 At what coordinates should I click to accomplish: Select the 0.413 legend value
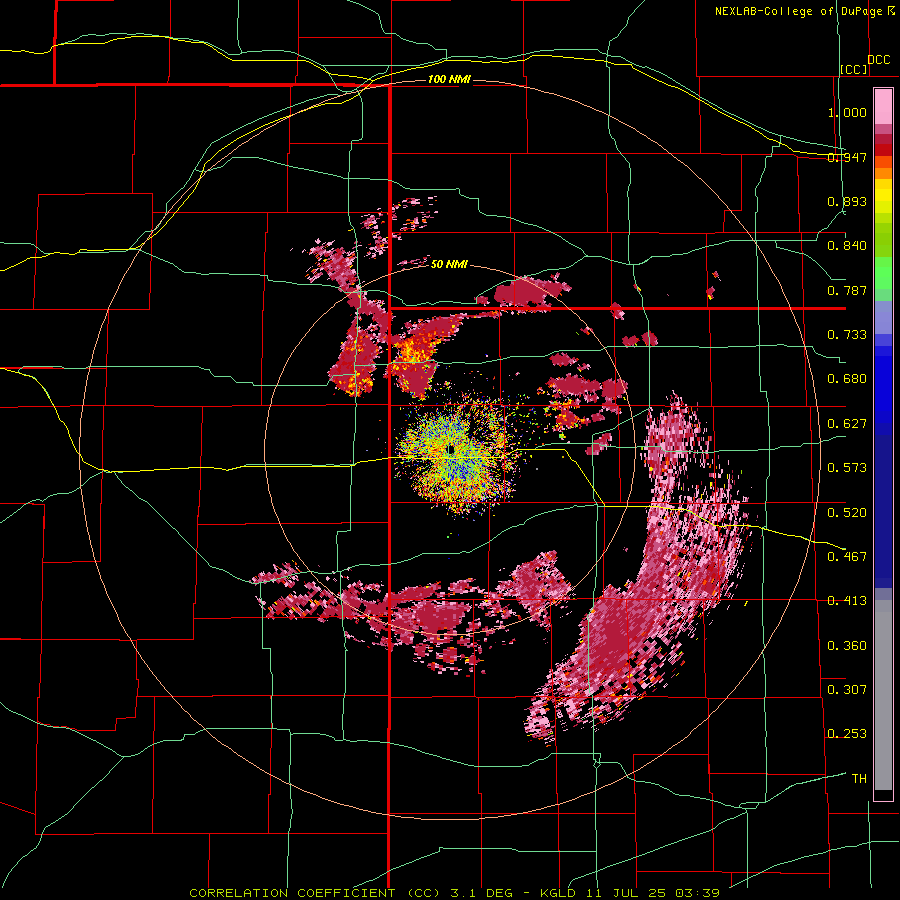[847, 601]
